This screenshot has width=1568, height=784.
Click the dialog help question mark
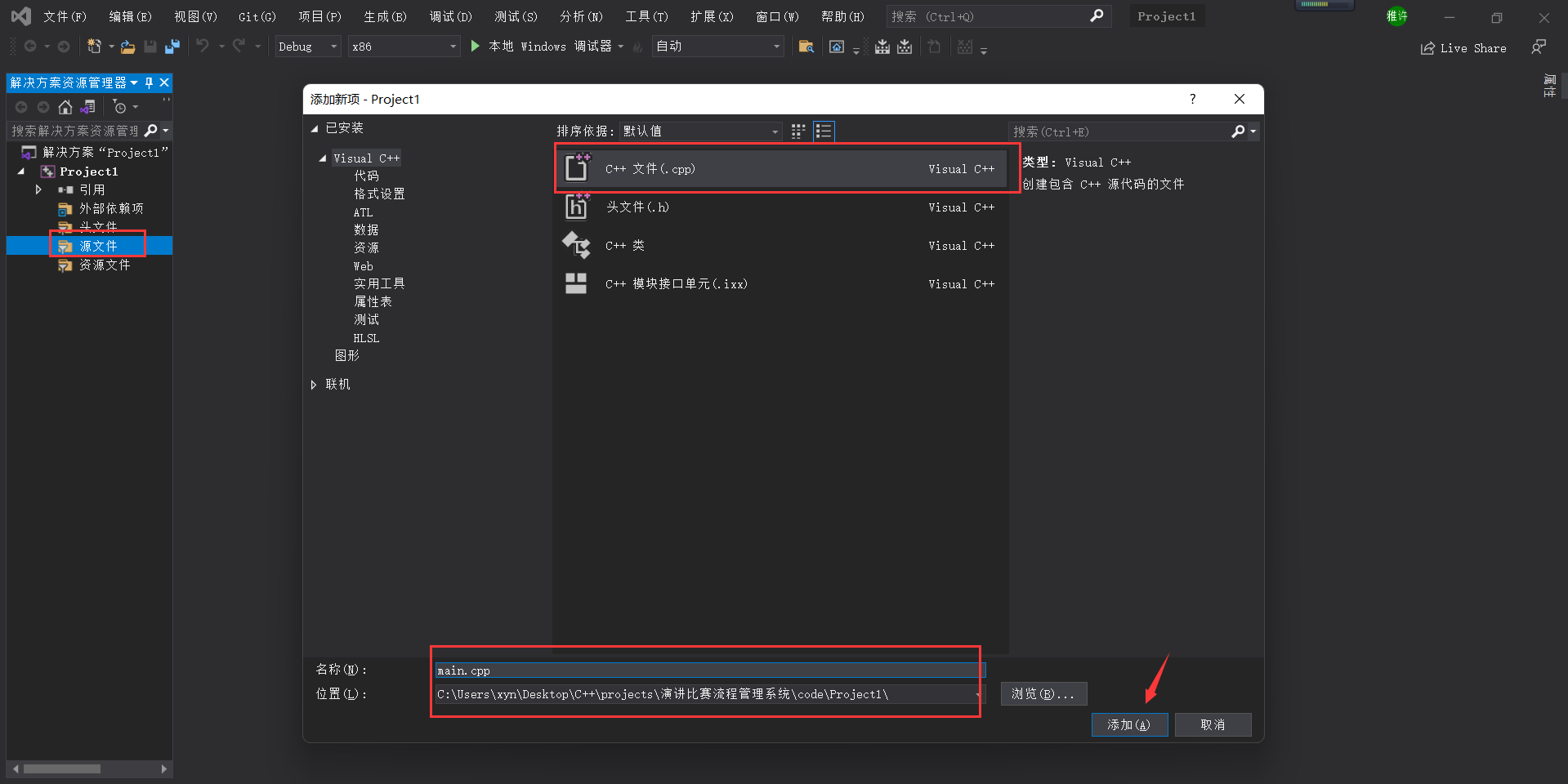[x=1193, y=99]
